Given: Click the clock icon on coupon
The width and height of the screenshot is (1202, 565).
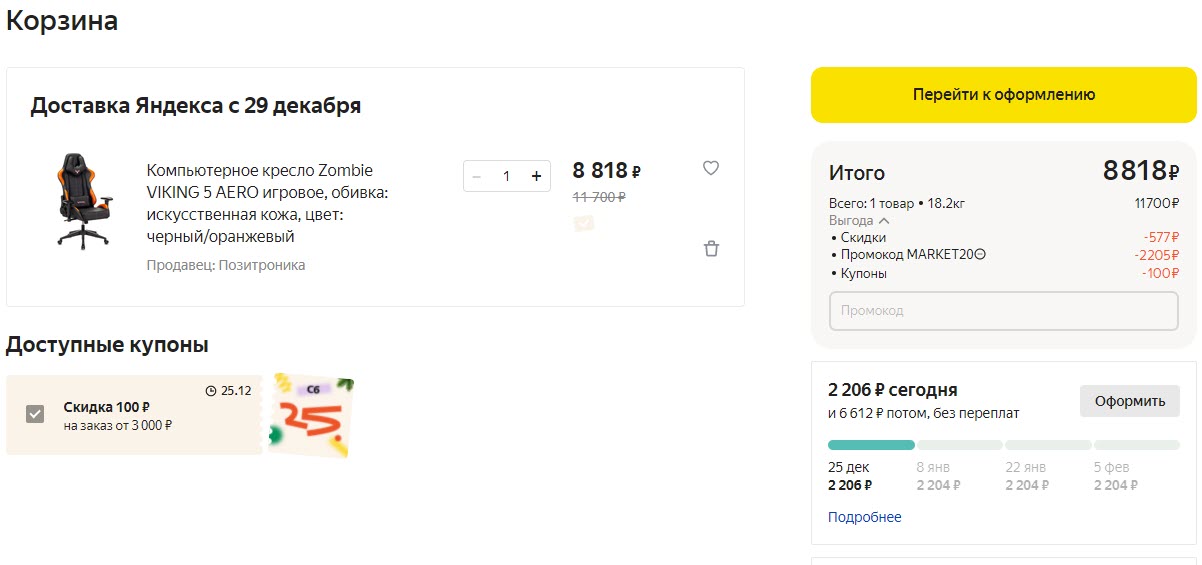Looking at the screenshot, I should [x=210, y=391].
